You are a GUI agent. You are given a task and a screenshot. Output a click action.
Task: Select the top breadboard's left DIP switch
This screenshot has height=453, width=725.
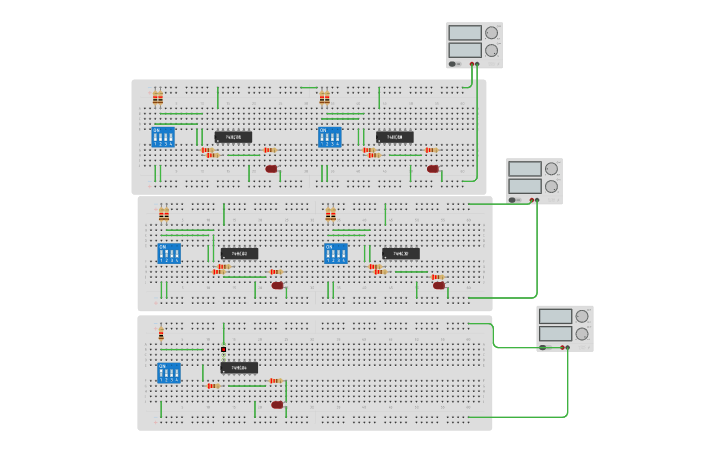click(163, 137)
